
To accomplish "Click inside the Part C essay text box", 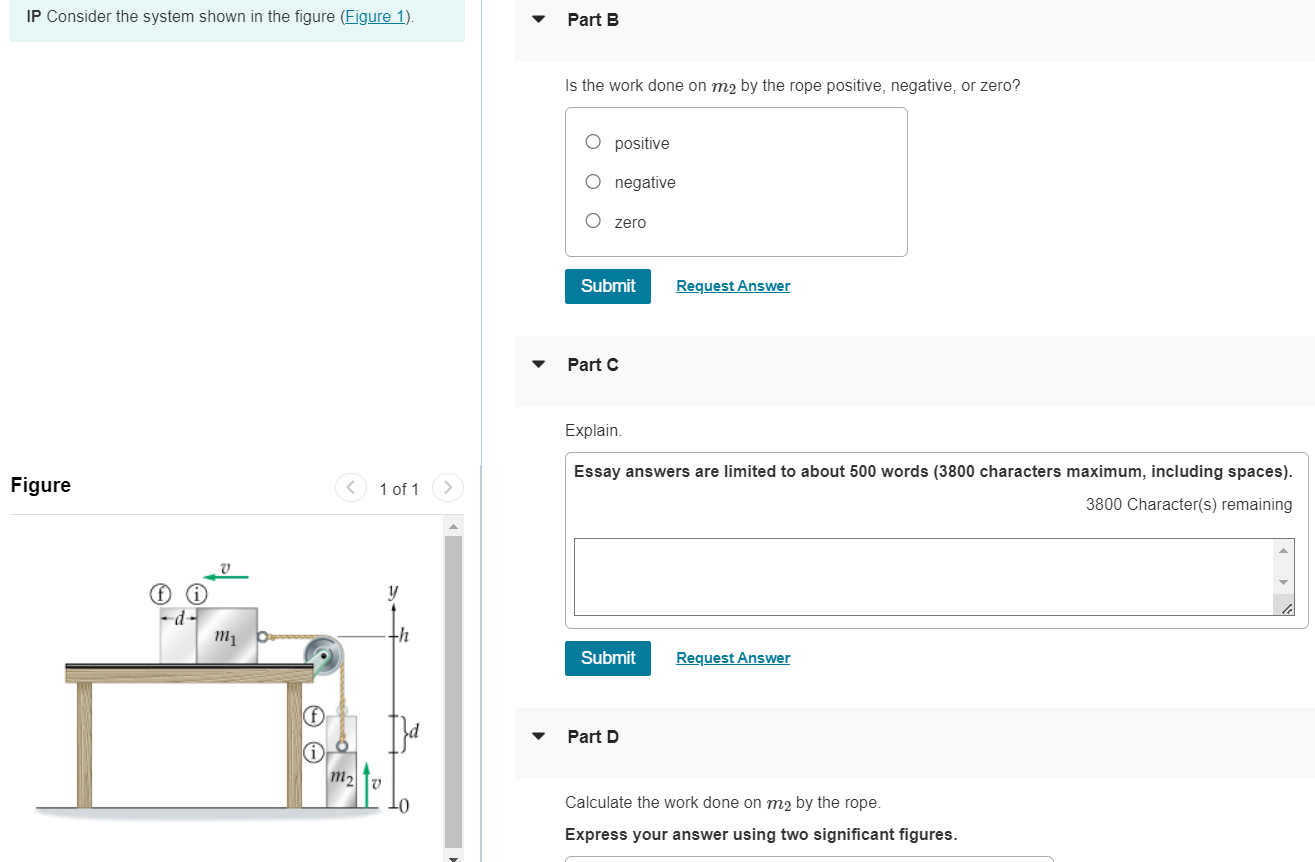I will pyautogui.click(x=924, y=577).
